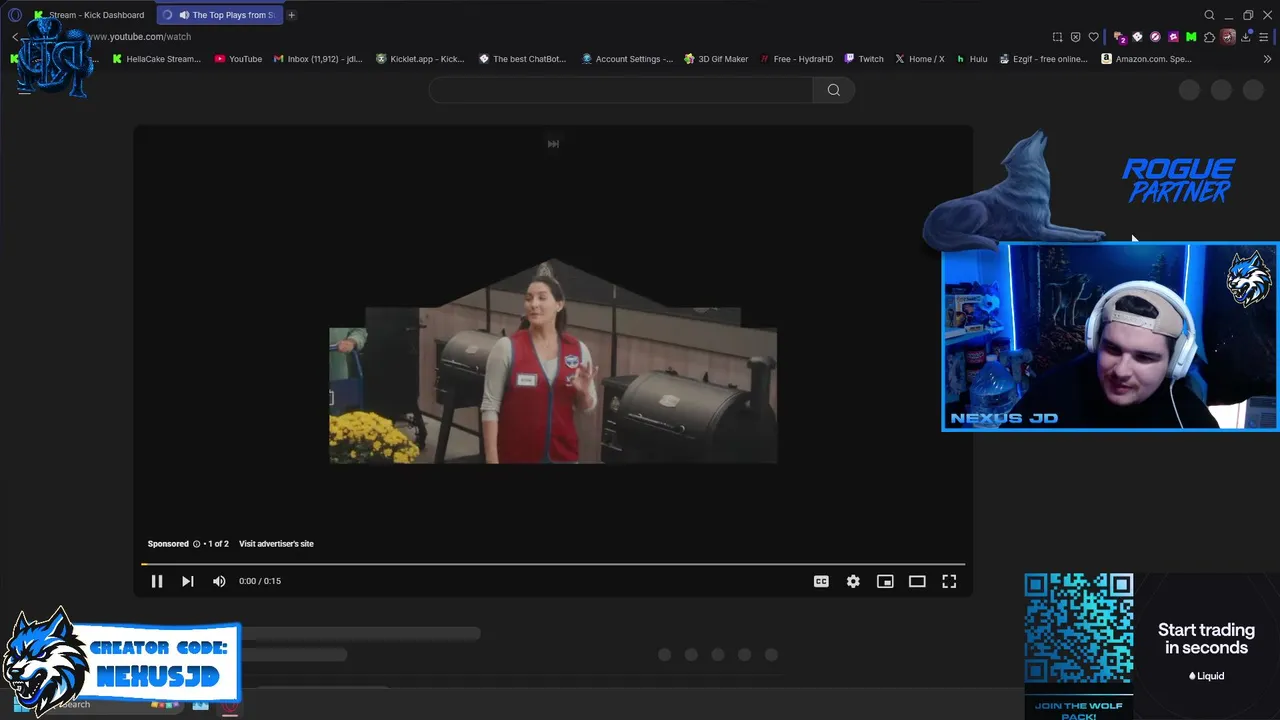
Task: Toggle theater mode view
Action: (x=917, y=581)
